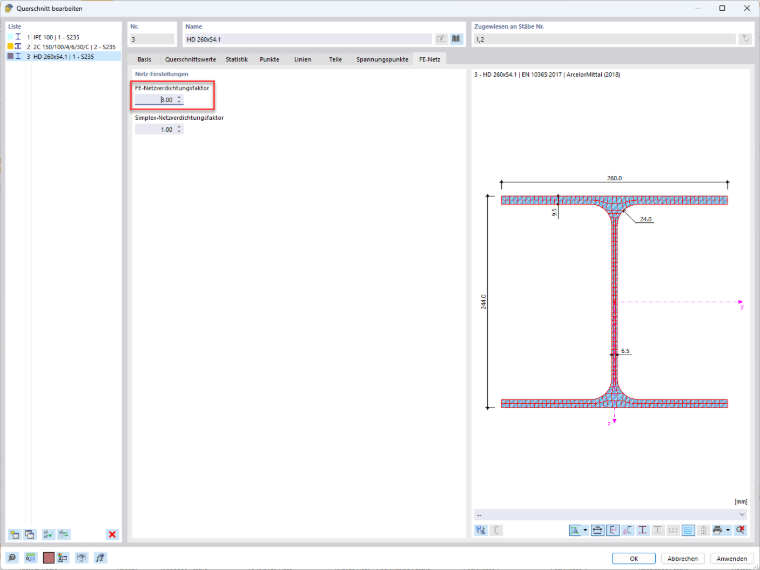The image size is (760, 570).
Task: Expand the result selection combo box below preview
Action: pyautogui.click(x=742, y=514)
